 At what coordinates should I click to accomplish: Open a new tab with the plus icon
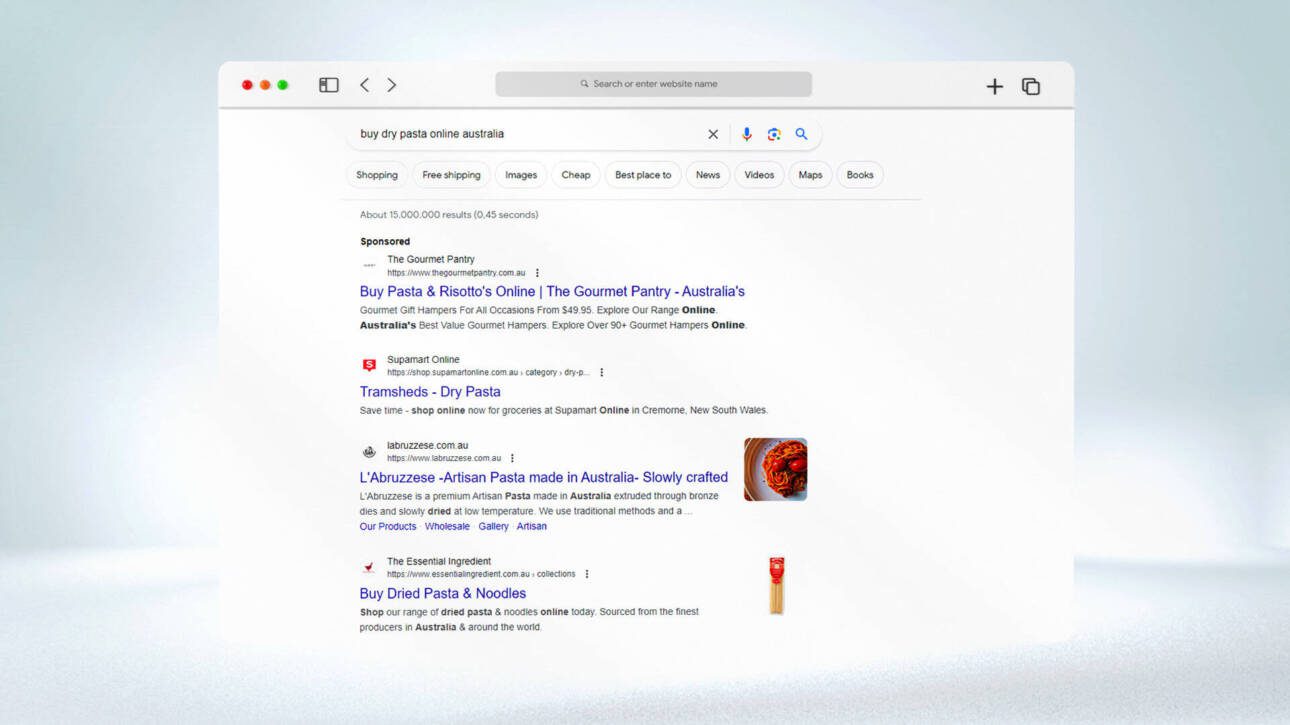(995, 86)
